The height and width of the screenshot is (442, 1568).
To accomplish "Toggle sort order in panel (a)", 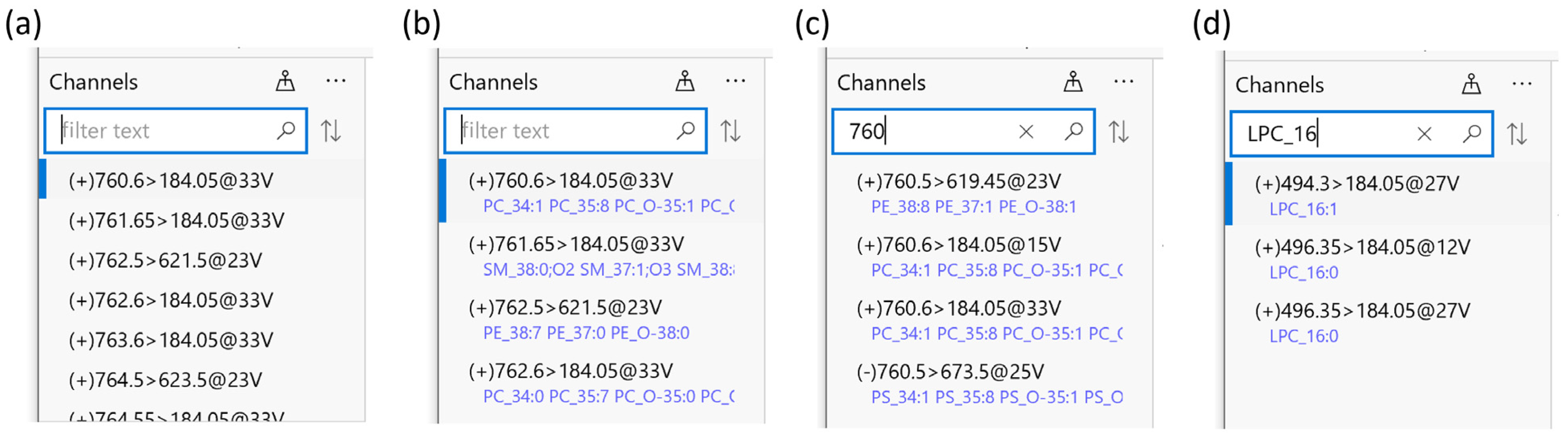I will click(x=331, y=131).
